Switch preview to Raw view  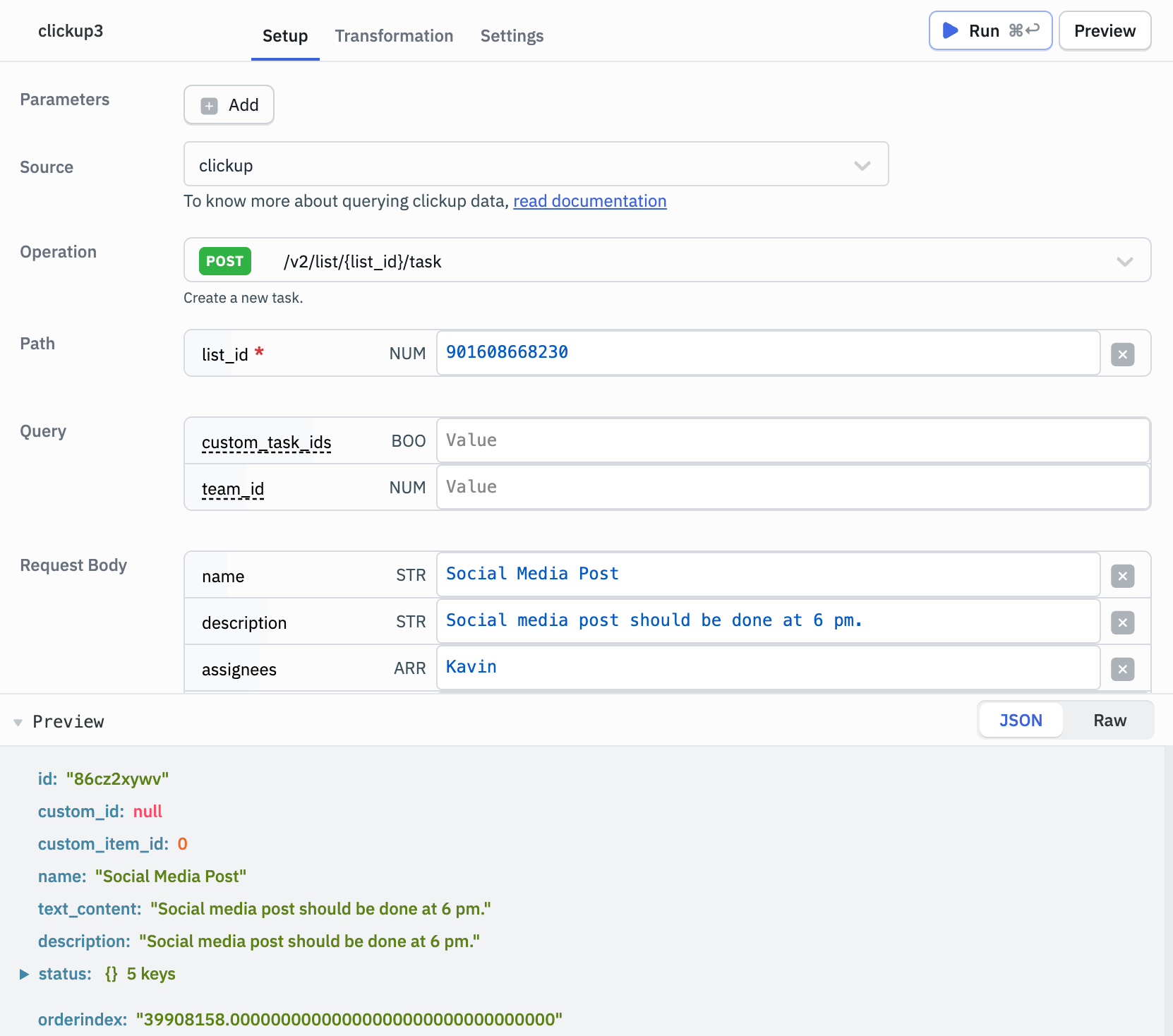(1109, 720)
